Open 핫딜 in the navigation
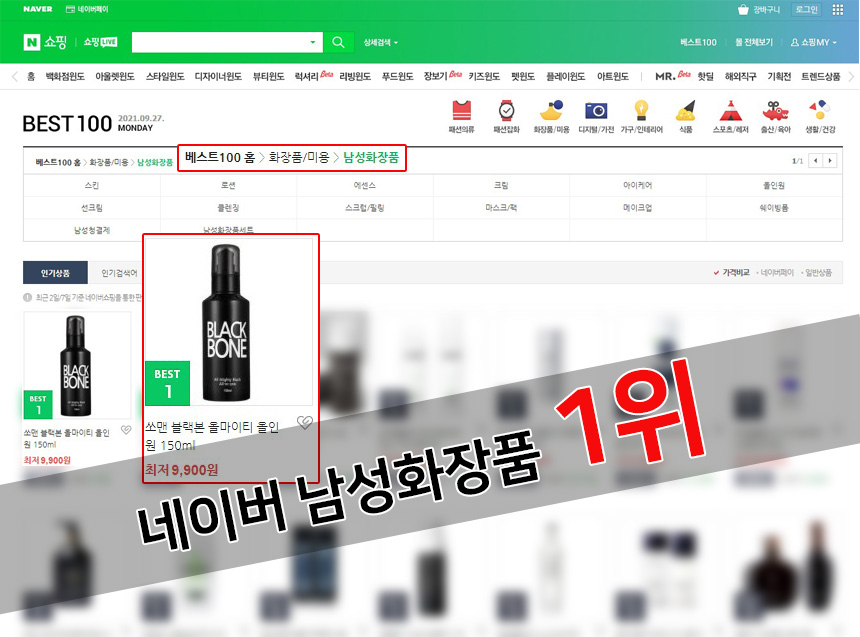Screen dimensions: 860x637 (705, 77)
